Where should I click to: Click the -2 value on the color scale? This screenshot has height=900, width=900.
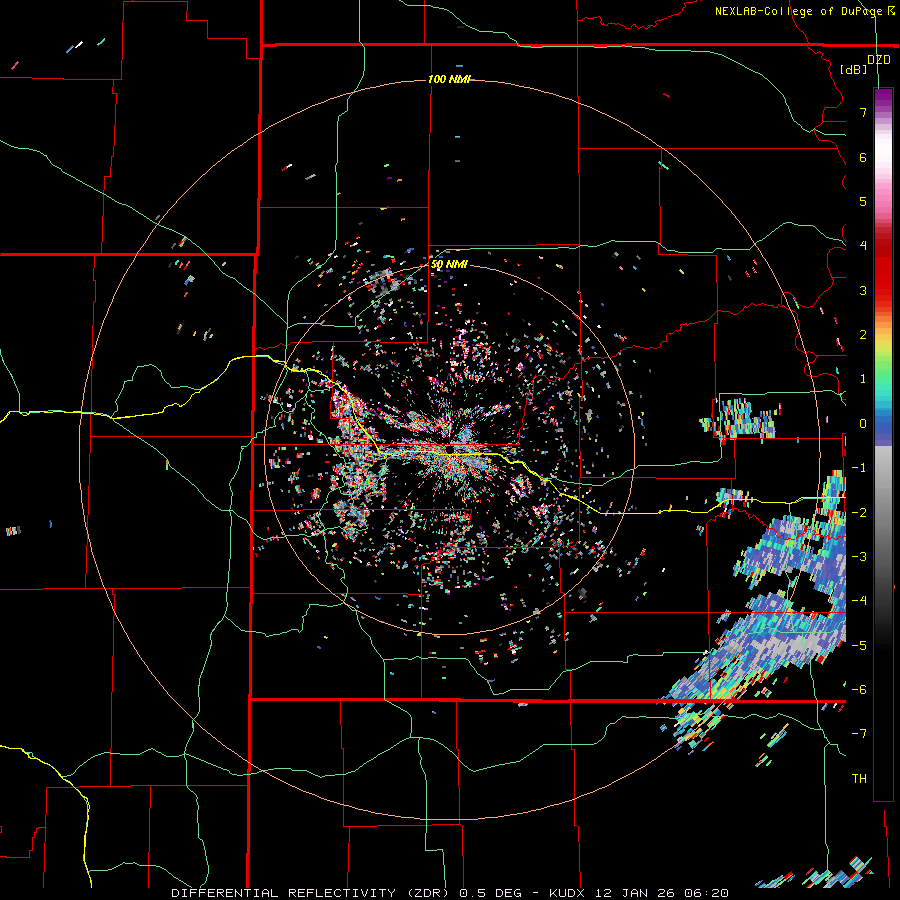[x=858, y=513]
